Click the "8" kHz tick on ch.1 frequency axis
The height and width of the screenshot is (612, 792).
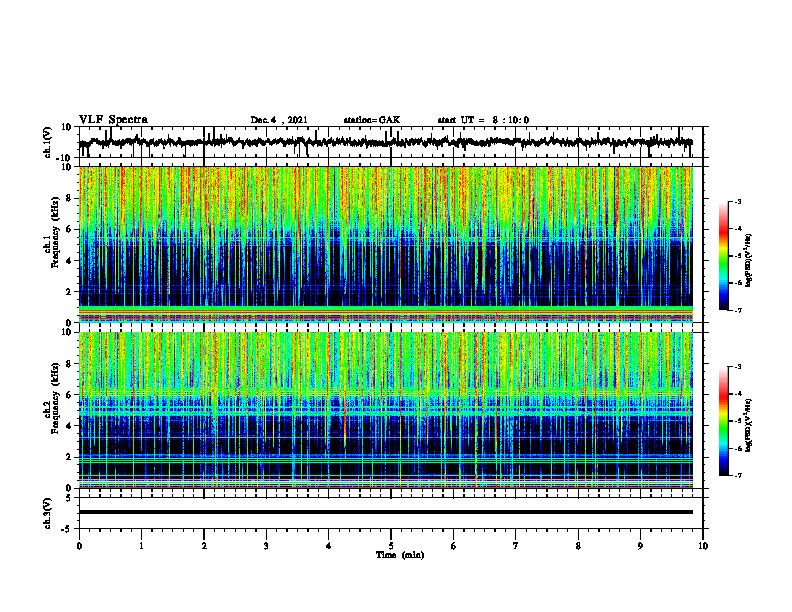coord(70,198)
